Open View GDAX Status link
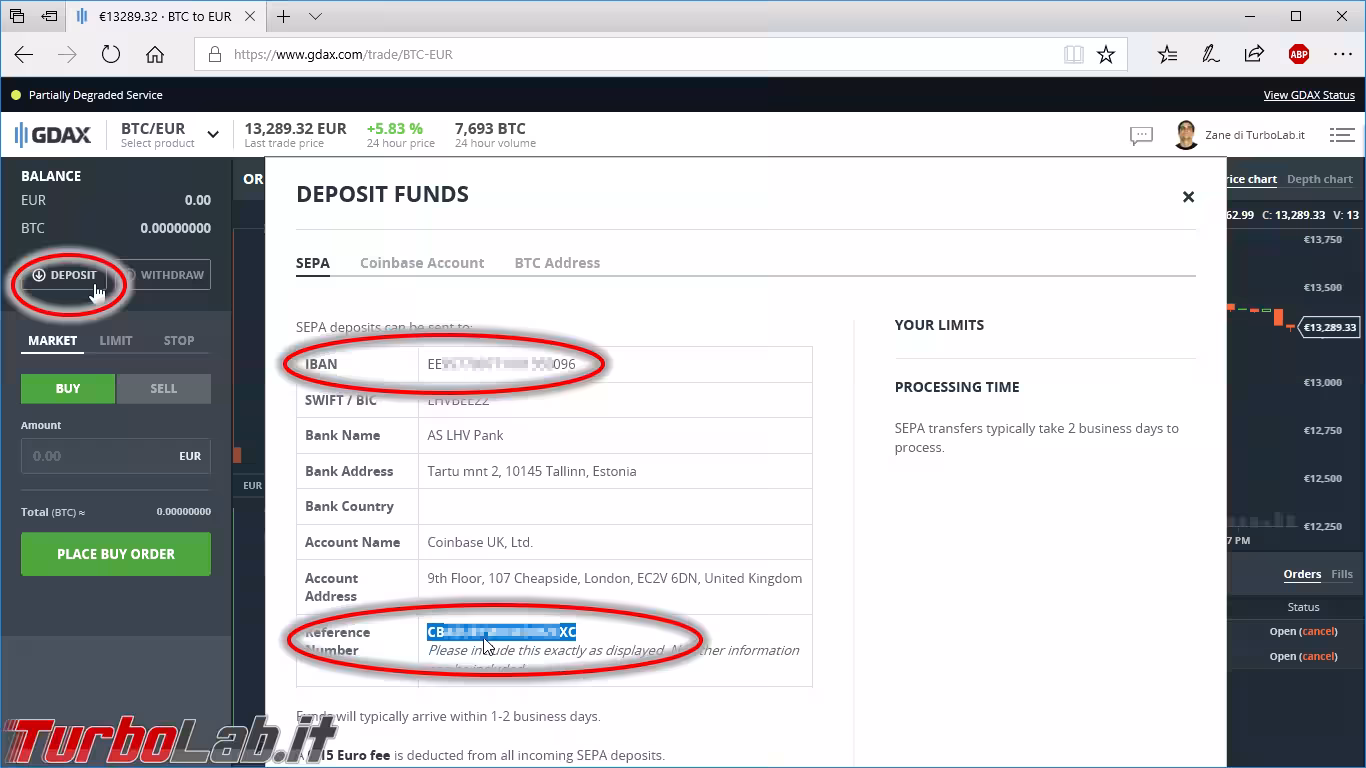The height and width of the screenshot is (768, 1366). pos(1309,95)
